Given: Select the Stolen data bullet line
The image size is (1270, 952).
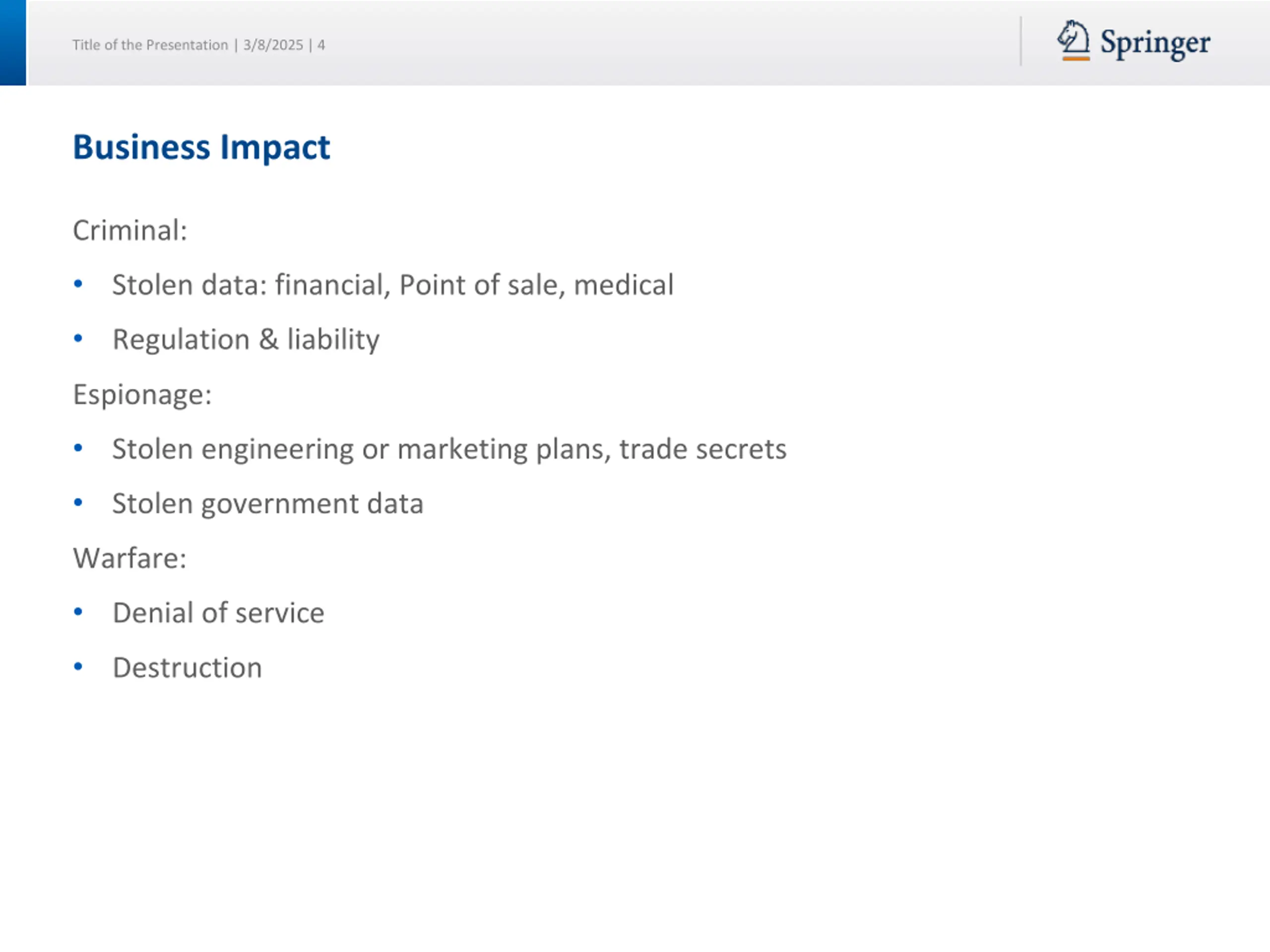Looking at the screenshot, I should tap(393, 285).
